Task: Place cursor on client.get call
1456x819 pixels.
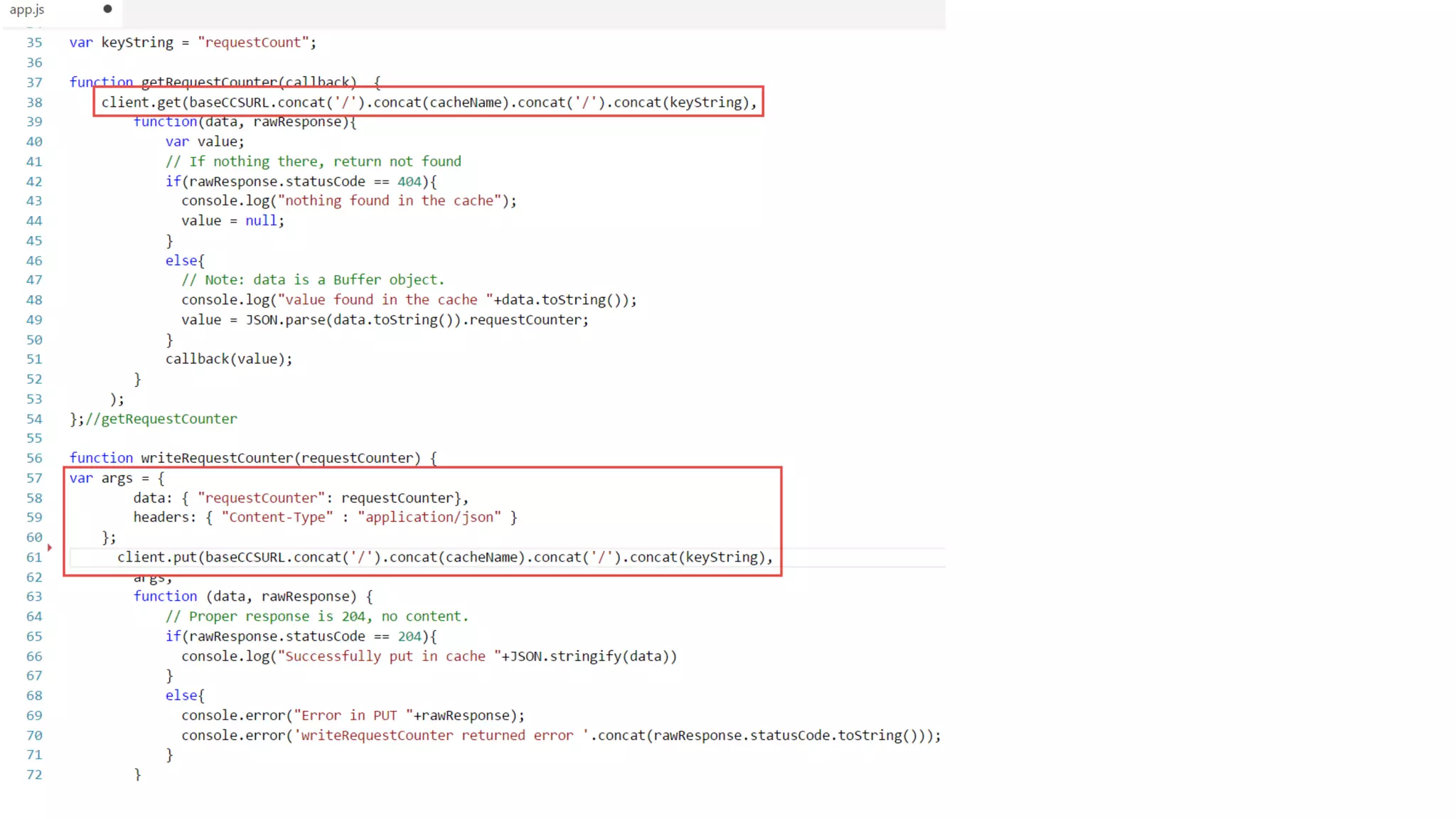Action: 141,102
